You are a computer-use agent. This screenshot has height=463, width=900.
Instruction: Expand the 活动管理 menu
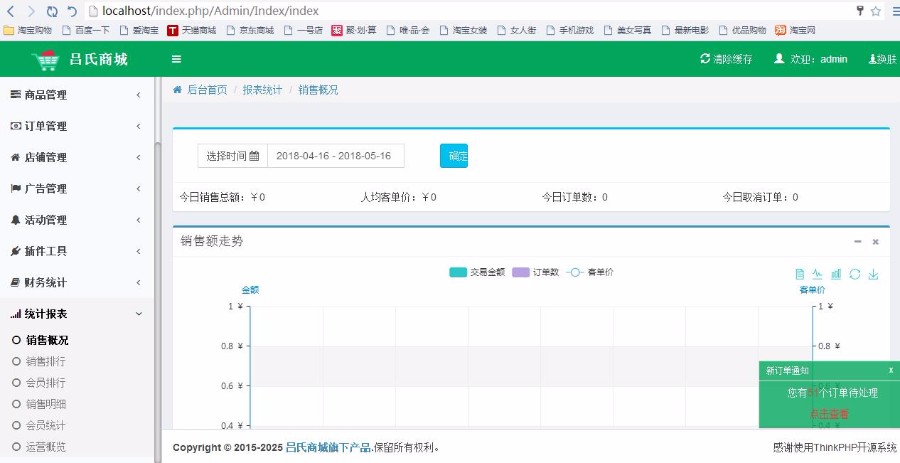pos(77,220)
